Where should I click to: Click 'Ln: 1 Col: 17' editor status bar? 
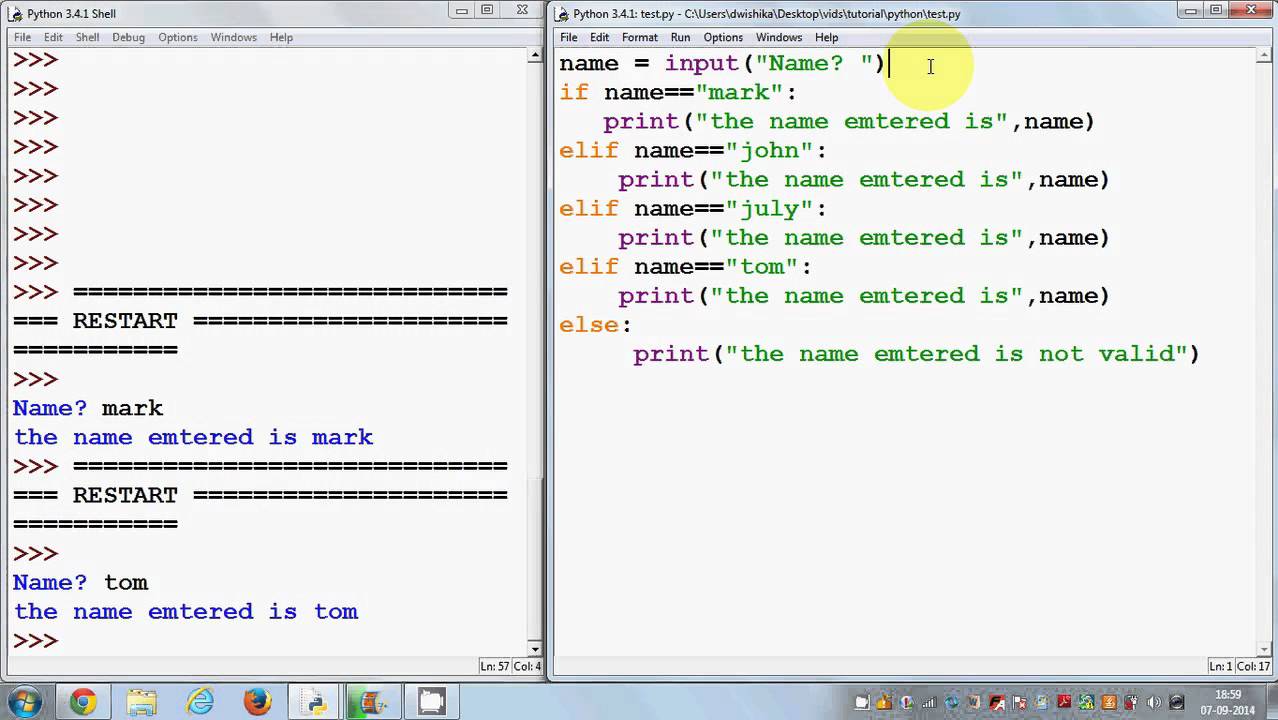1239,666
